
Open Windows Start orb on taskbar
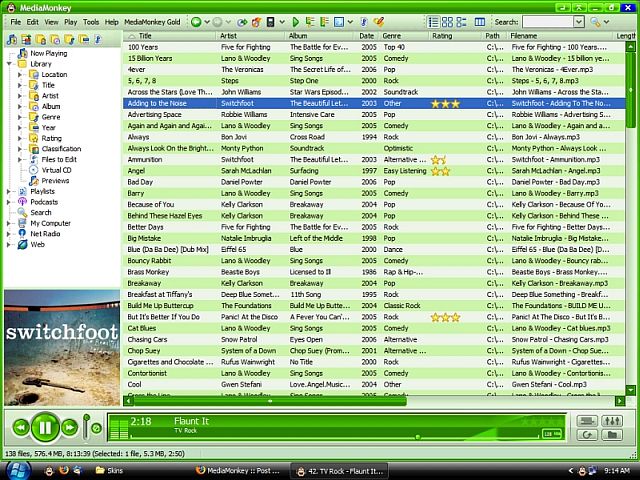point(18,471)
